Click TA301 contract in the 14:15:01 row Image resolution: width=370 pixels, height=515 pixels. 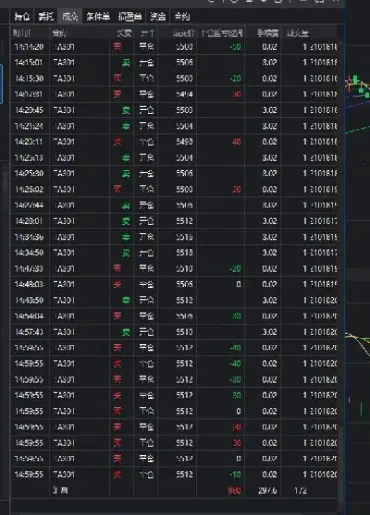coord(64,62)
